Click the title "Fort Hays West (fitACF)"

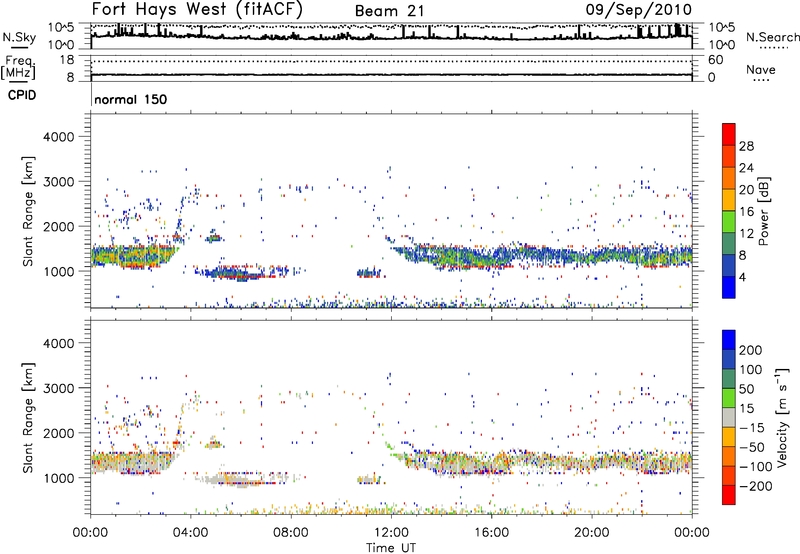pos(197,9)
